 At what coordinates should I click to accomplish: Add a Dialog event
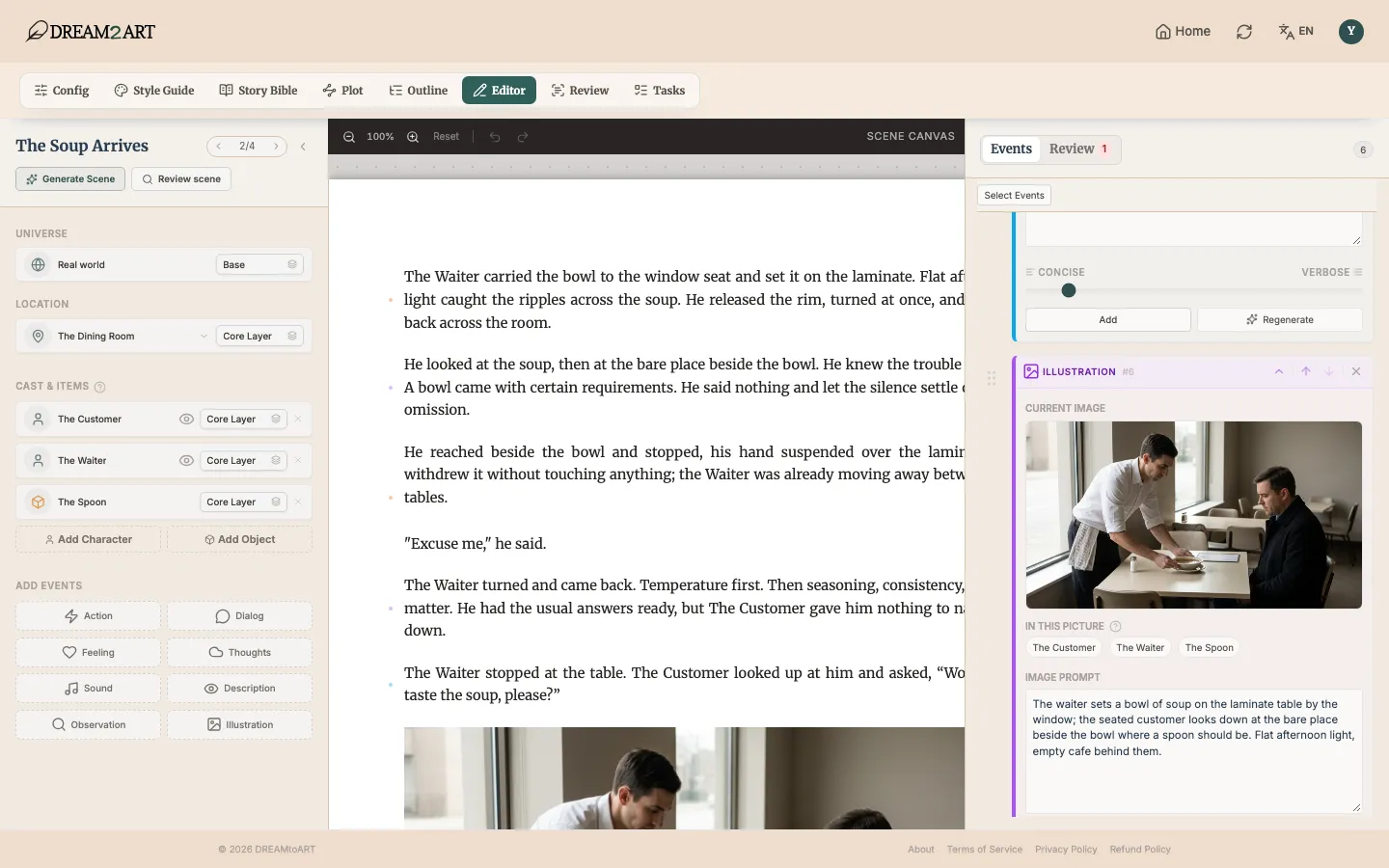pyautogui.click(x=239, y=616)
